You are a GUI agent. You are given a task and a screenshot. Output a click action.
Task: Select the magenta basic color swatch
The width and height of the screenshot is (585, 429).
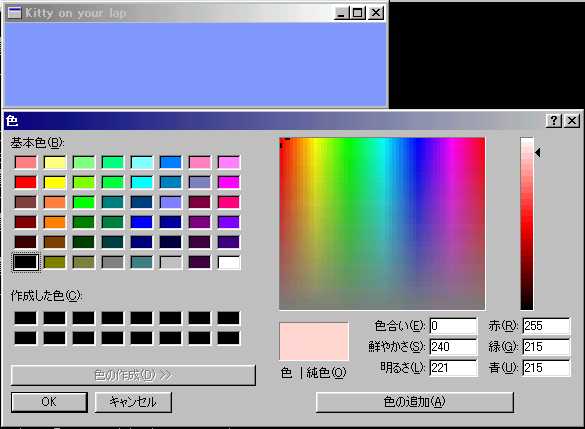click(x=229, y=182)
